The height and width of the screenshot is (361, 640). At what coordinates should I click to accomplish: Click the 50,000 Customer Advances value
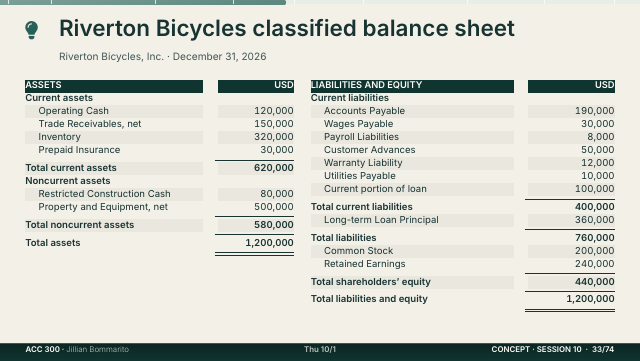(x=598, y=150)
